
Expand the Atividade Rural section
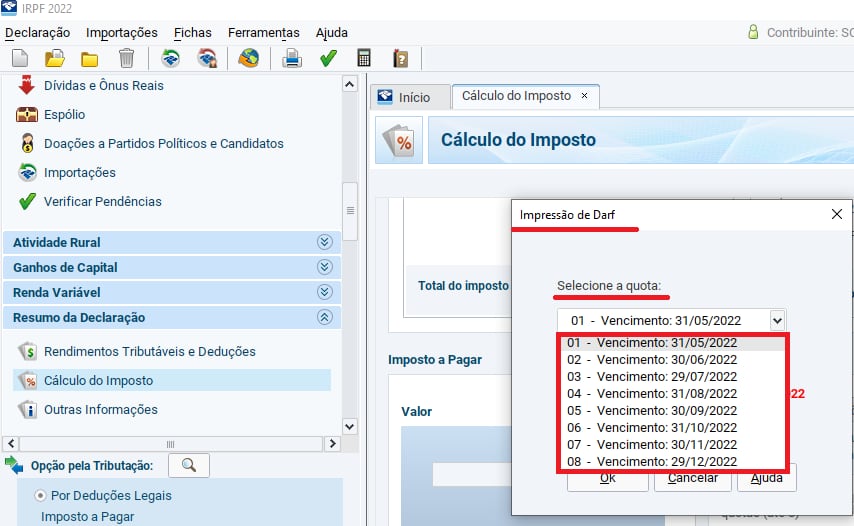pyautogui.click(x=324, y=242)
